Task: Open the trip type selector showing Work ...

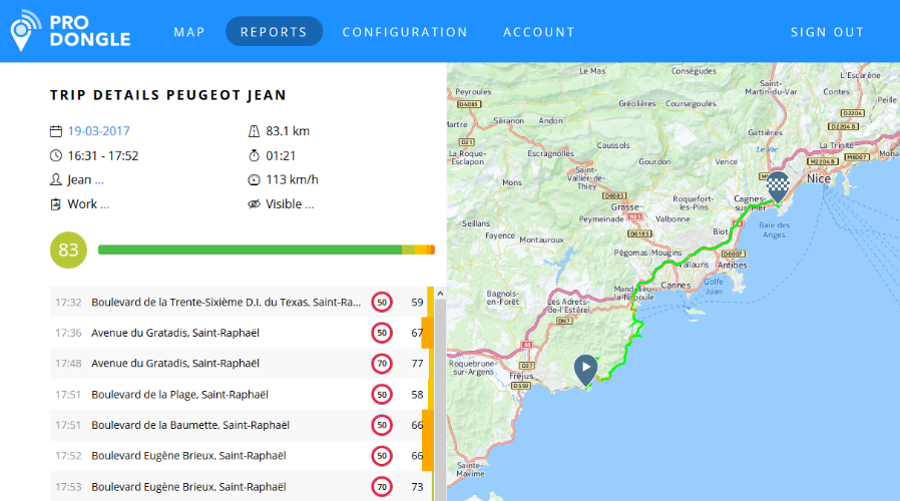Action: pos(88,204)
